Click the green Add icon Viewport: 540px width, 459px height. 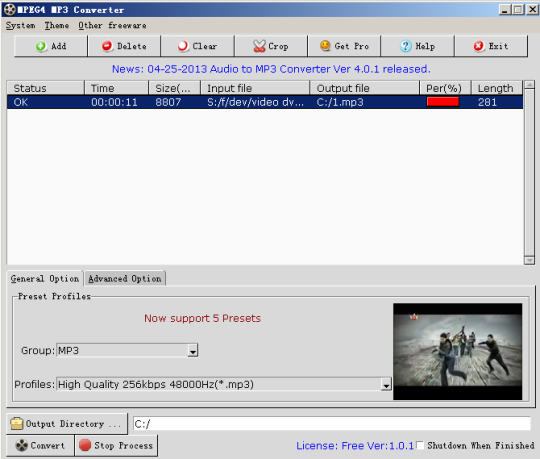(x=41, y=46)
